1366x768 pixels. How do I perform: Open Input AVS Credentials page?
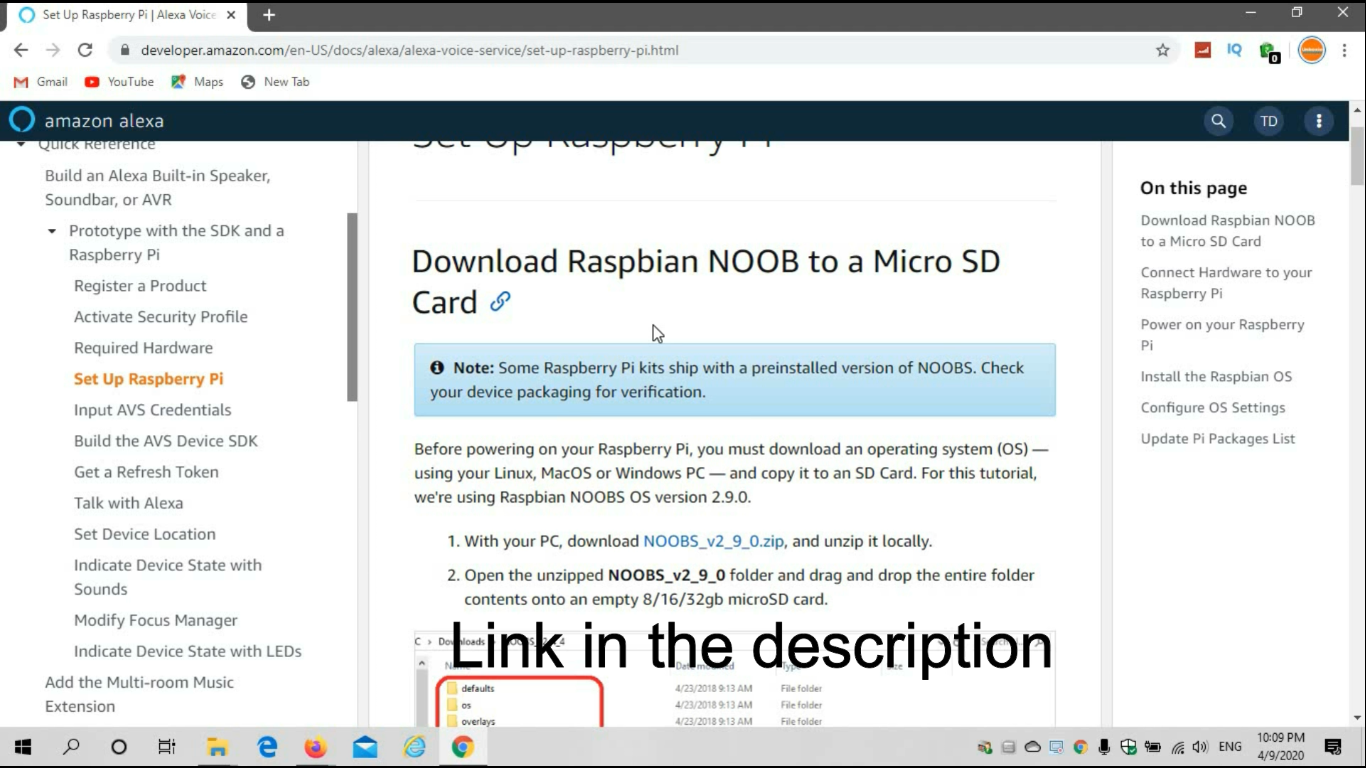[152, 410]
